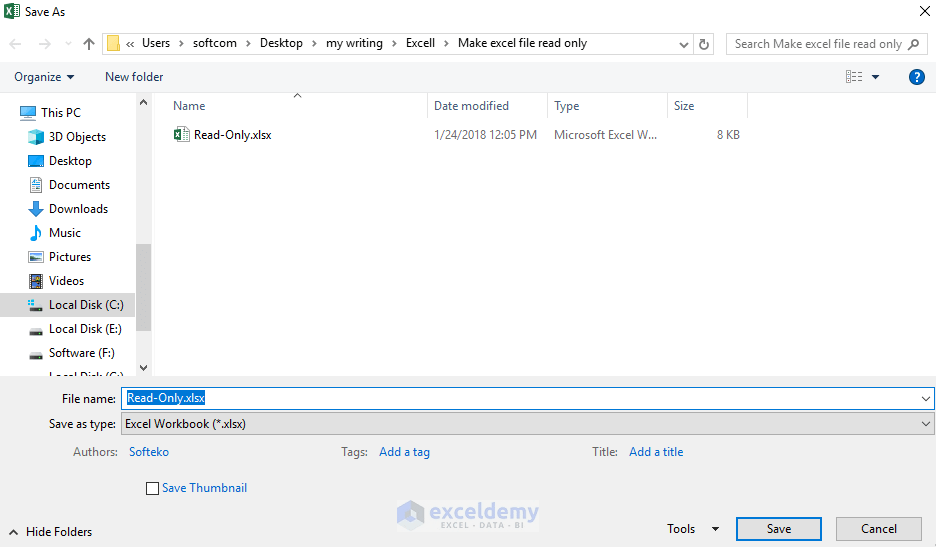The height and width of the screenshot is (547, 936).
Task: Expand breadcrumb chevron after Excell
Action: coord(446,44)
